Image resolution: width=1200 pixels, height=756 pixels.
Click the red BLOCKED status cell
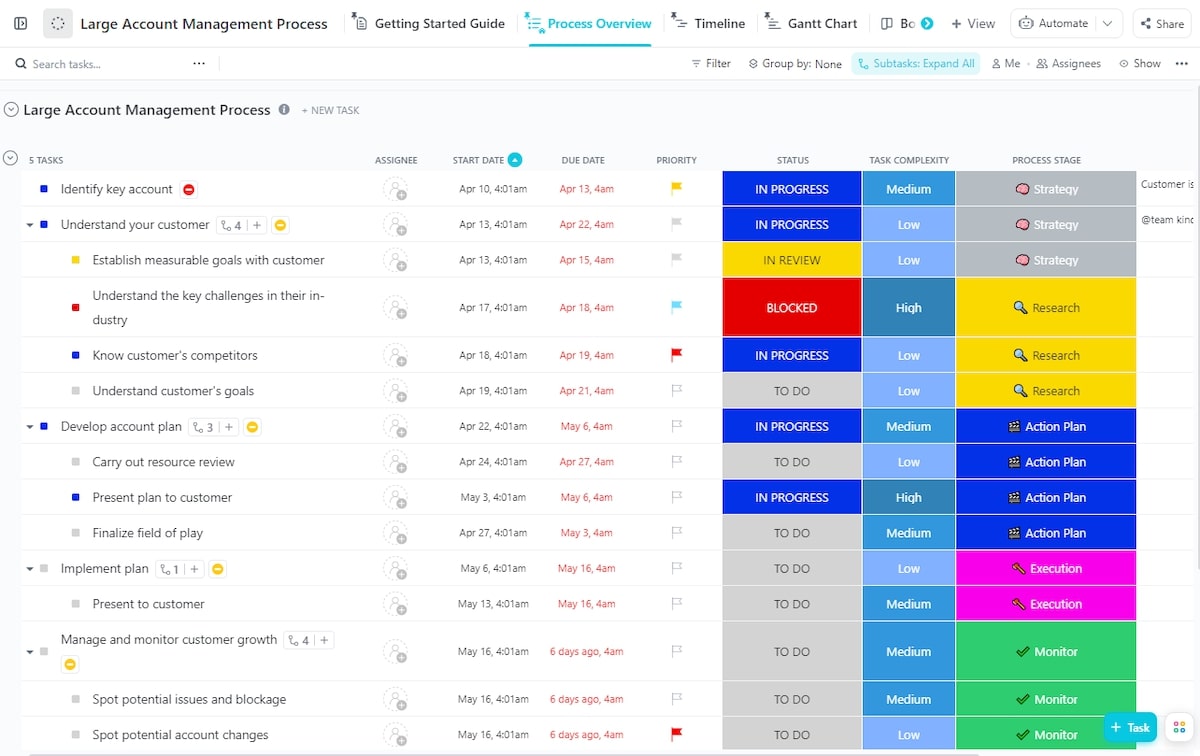[x=791, y=308]
